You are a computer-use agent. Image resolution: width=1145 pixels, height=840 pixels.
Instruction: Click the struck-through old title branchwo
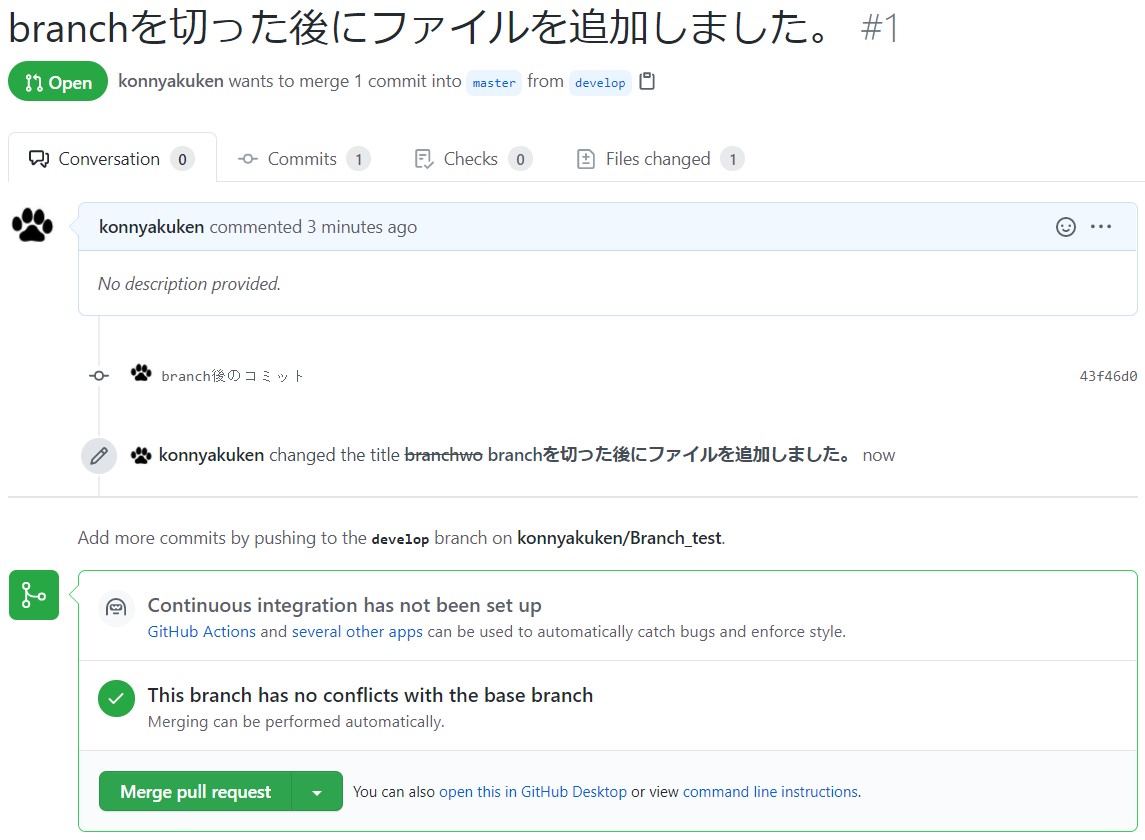[x=443, y=455]
